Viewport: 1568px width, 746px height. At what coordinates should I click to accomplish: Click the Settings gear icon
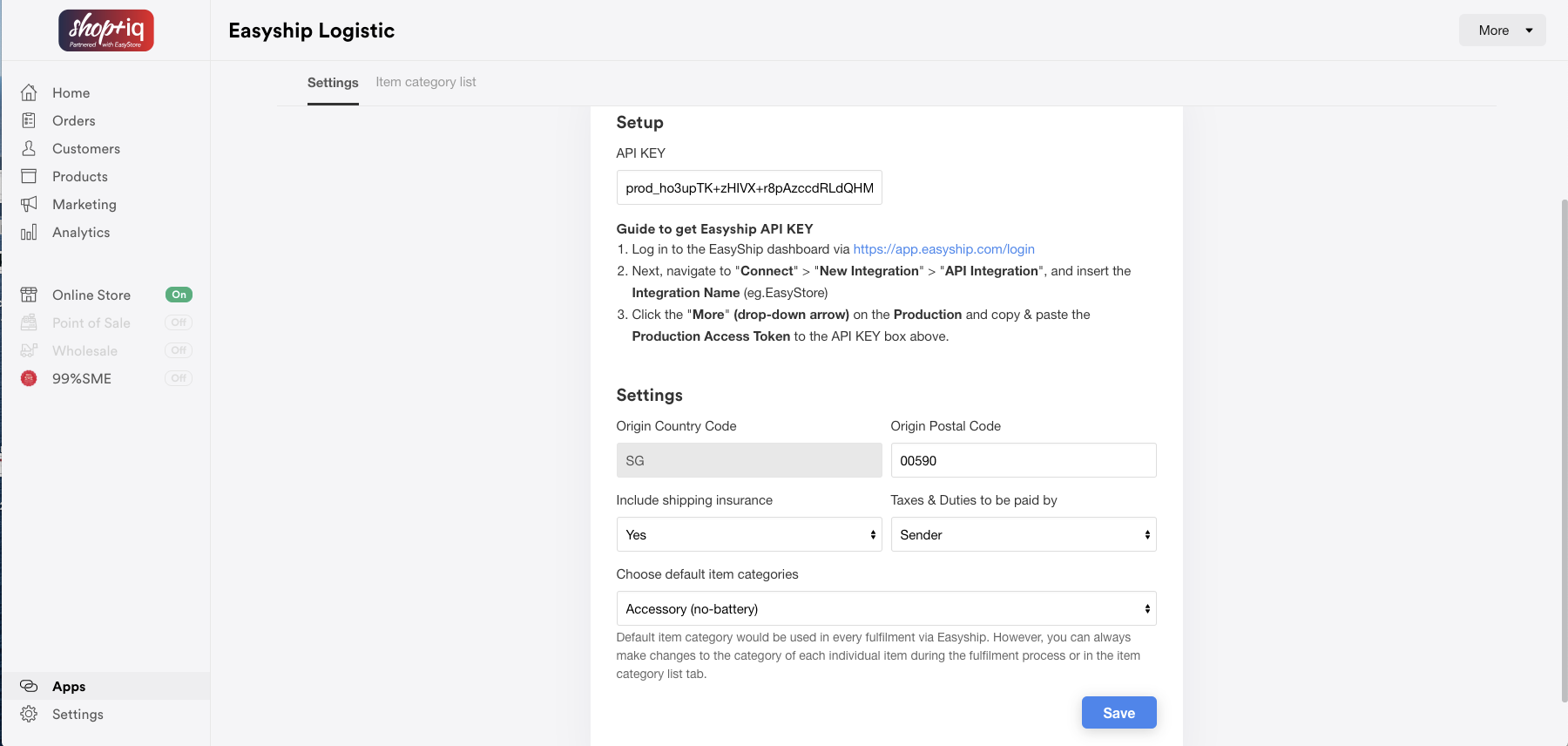tap(29, 714)
